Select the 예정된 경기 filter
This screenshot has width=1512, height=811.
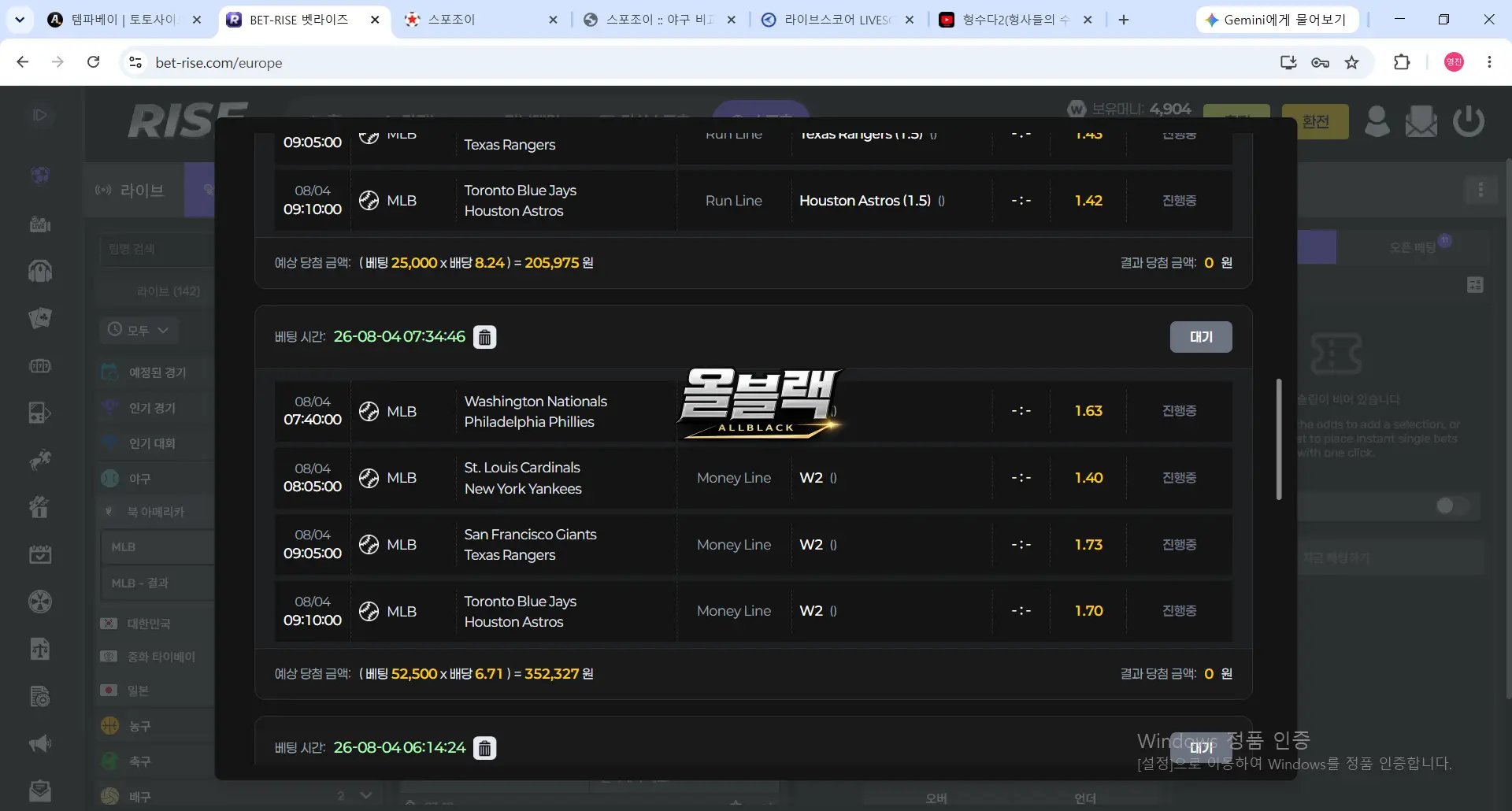[x=157, y=372]
